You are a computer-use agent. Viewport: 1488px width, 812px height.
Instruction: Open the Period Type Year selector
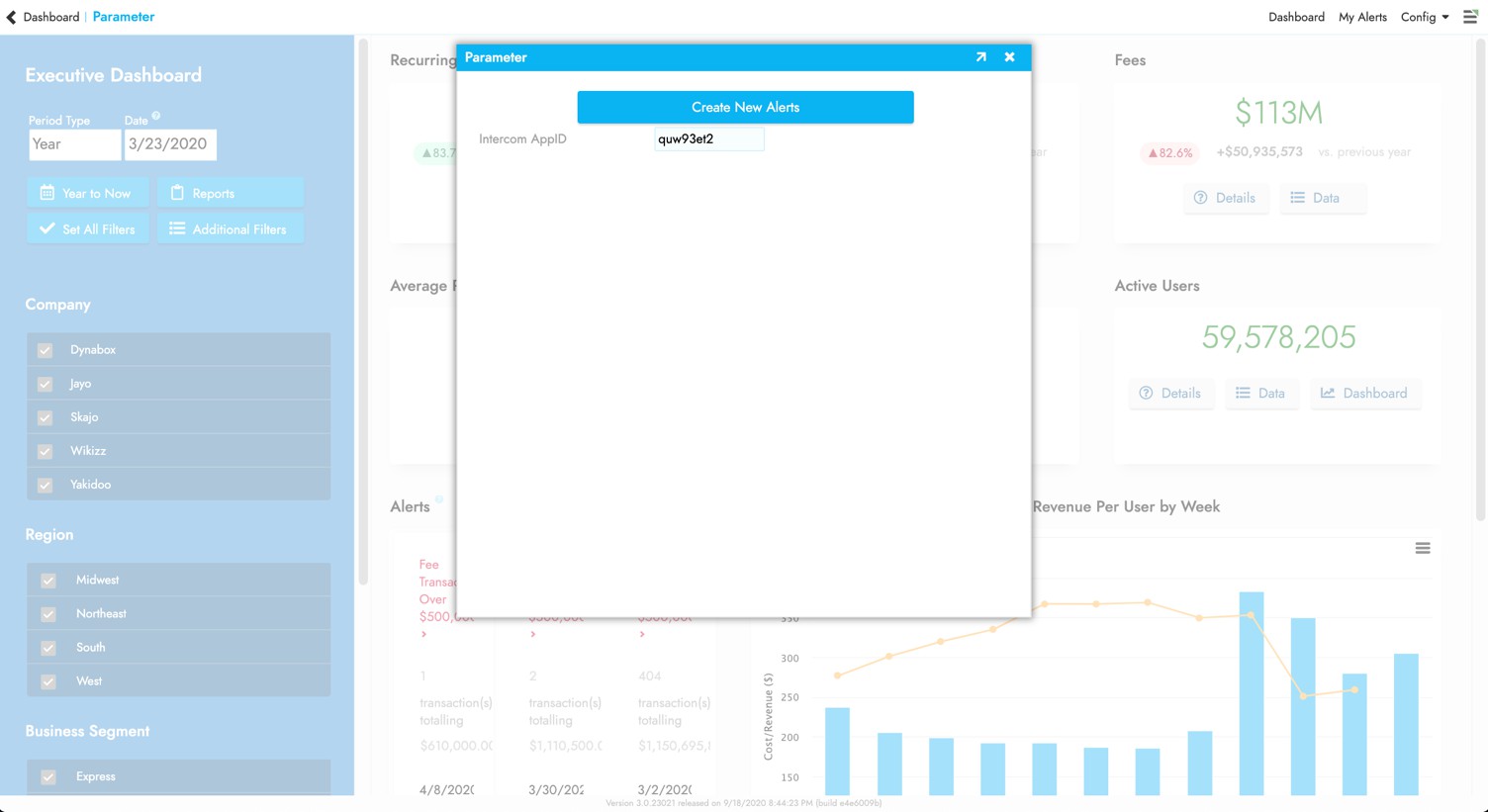(74, 144)
